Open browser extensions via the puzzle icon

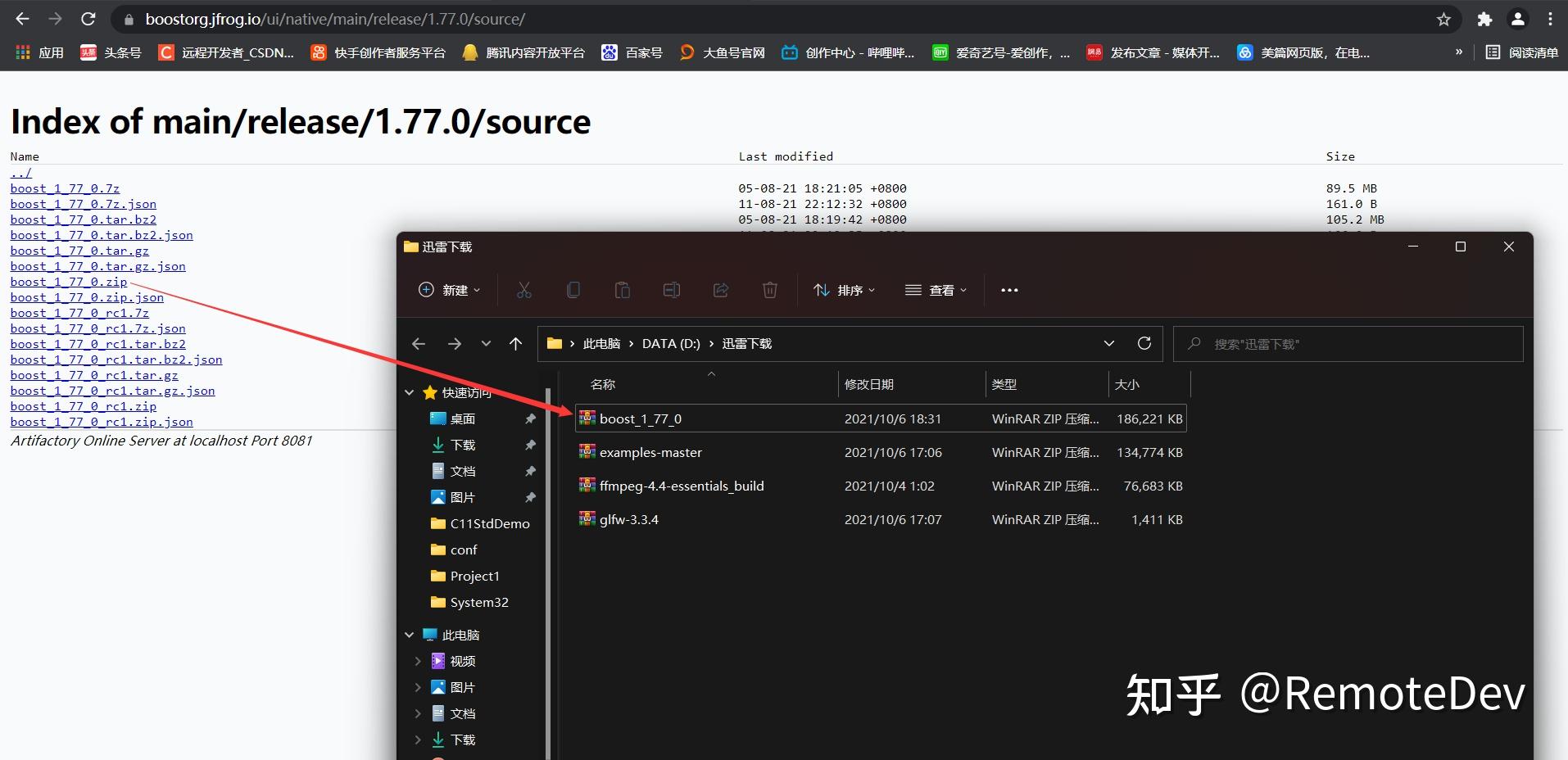1484,18
